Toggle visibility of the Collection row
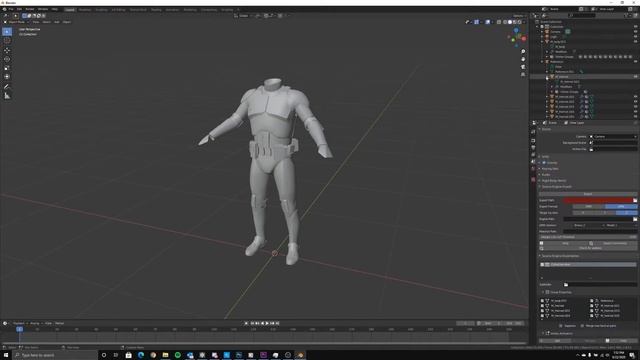This screenshot has height=360, width=640. tap(636, 27)
